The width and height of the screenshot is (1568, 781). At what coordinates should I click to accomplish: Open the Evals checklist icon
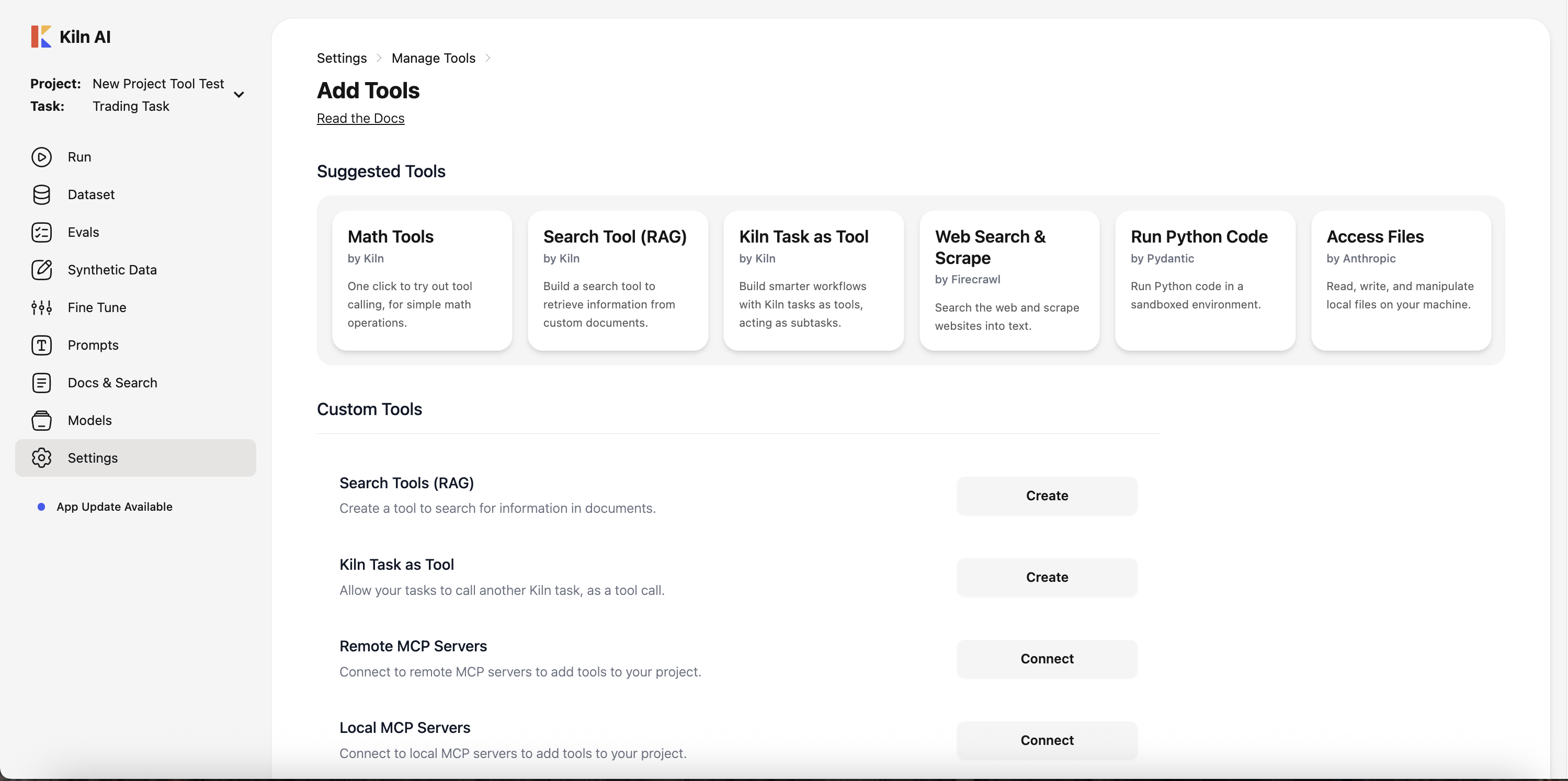41,232
